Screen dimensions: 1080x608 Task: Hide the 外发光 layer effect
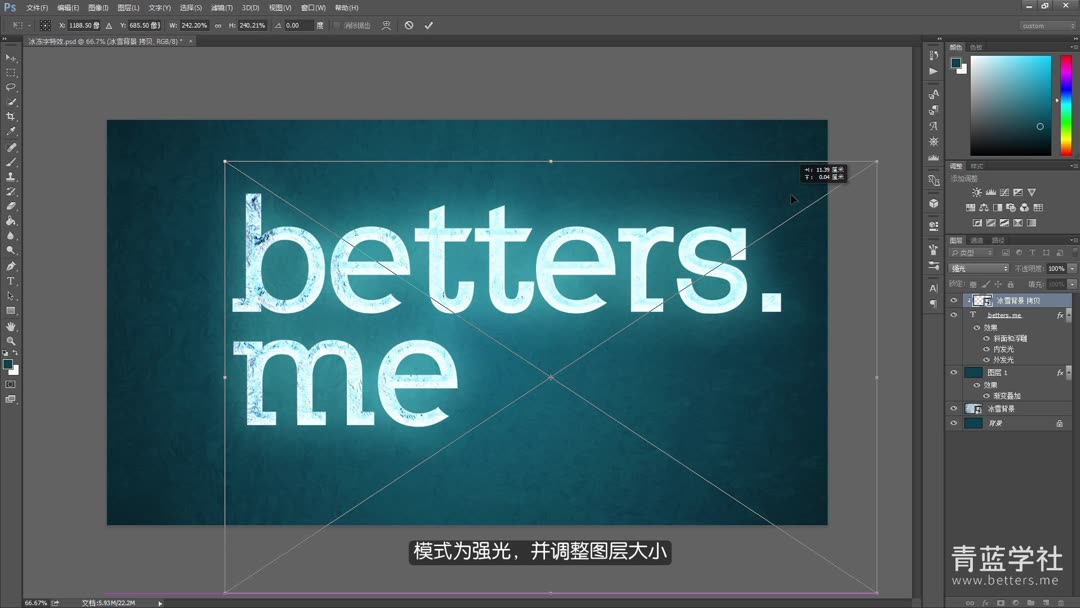click(986, 359)
